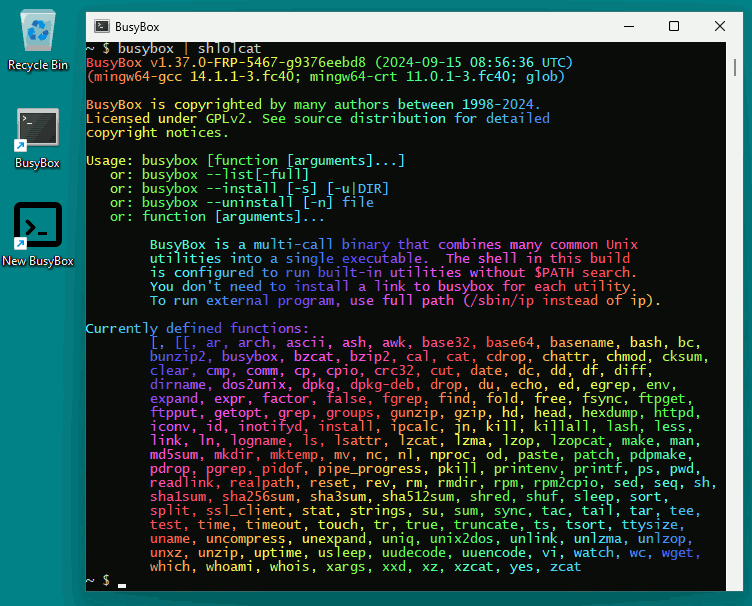Click "httpd" in the functions list
The width and height of the screenshot is (752, 606).
673,413
